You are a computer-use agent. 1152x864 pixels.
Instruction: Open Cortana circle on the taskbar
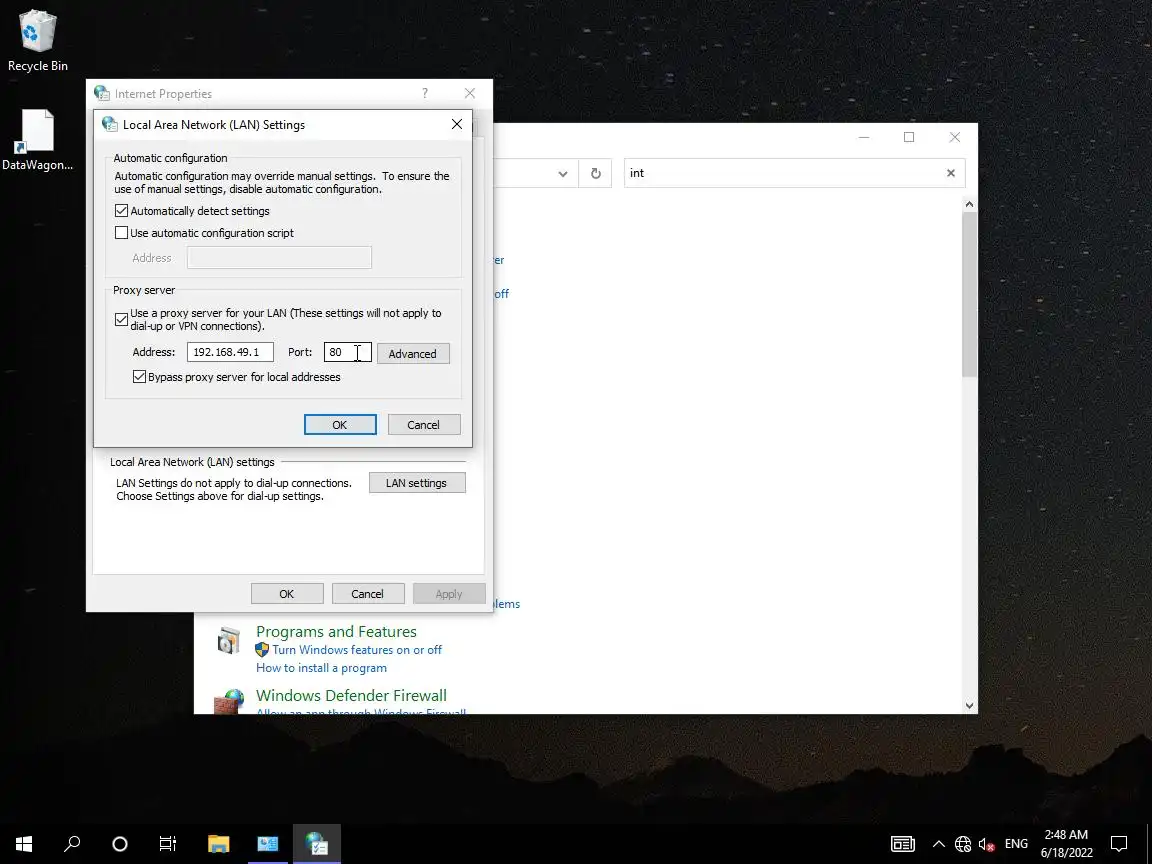(x=120, y=843)
